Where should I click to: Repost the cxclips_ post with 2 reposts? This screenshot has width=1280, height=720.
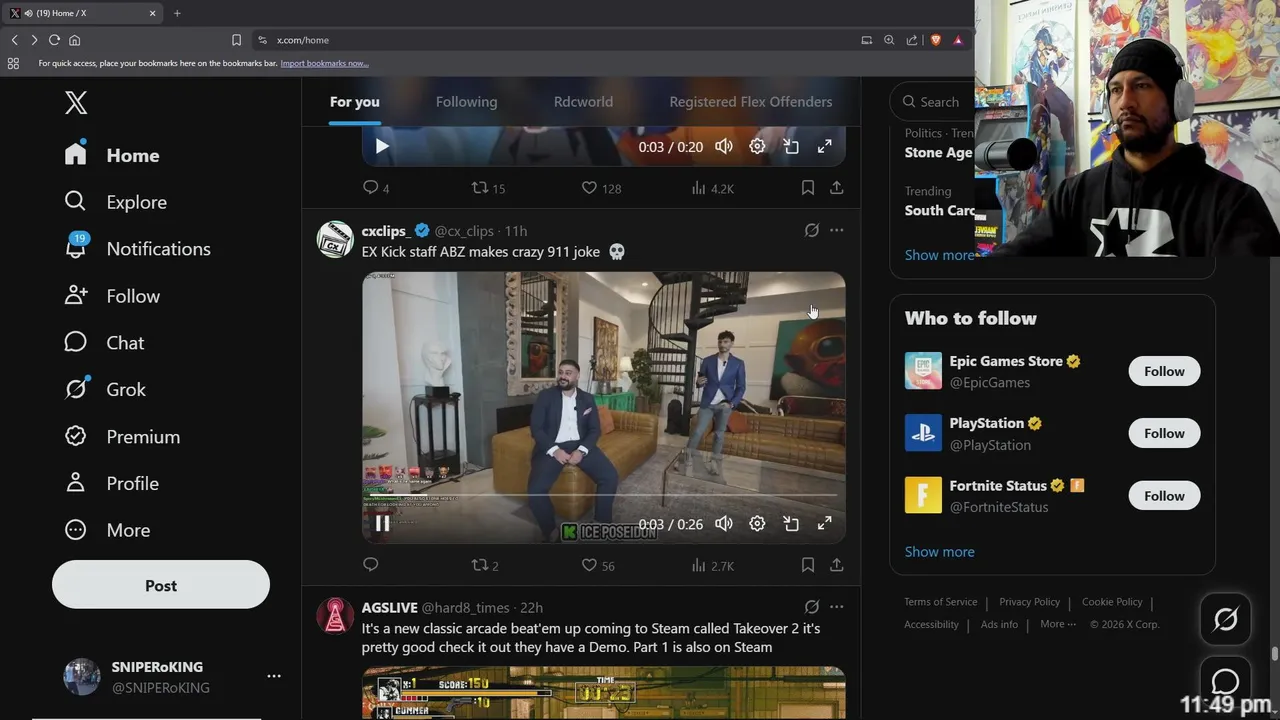pyautogui.click(x=485, y=565)
